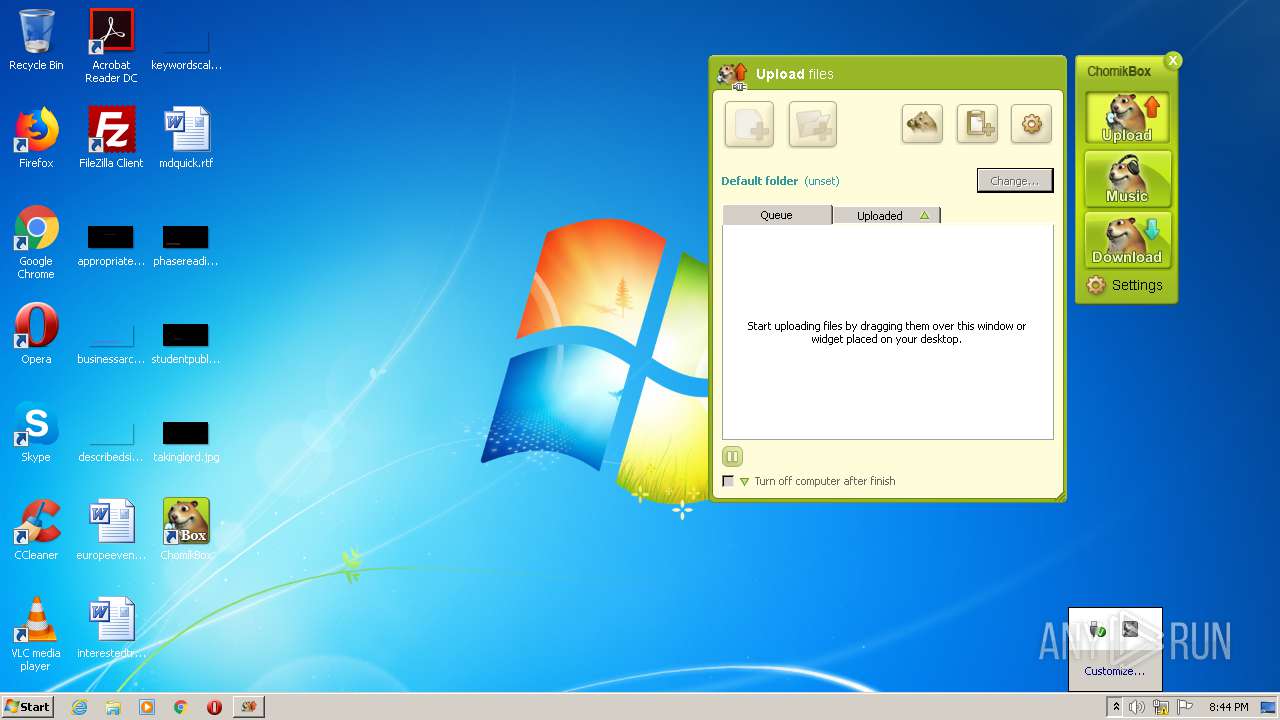
Task: Select the phasereadi desktop file
Action: pos(186,246)
